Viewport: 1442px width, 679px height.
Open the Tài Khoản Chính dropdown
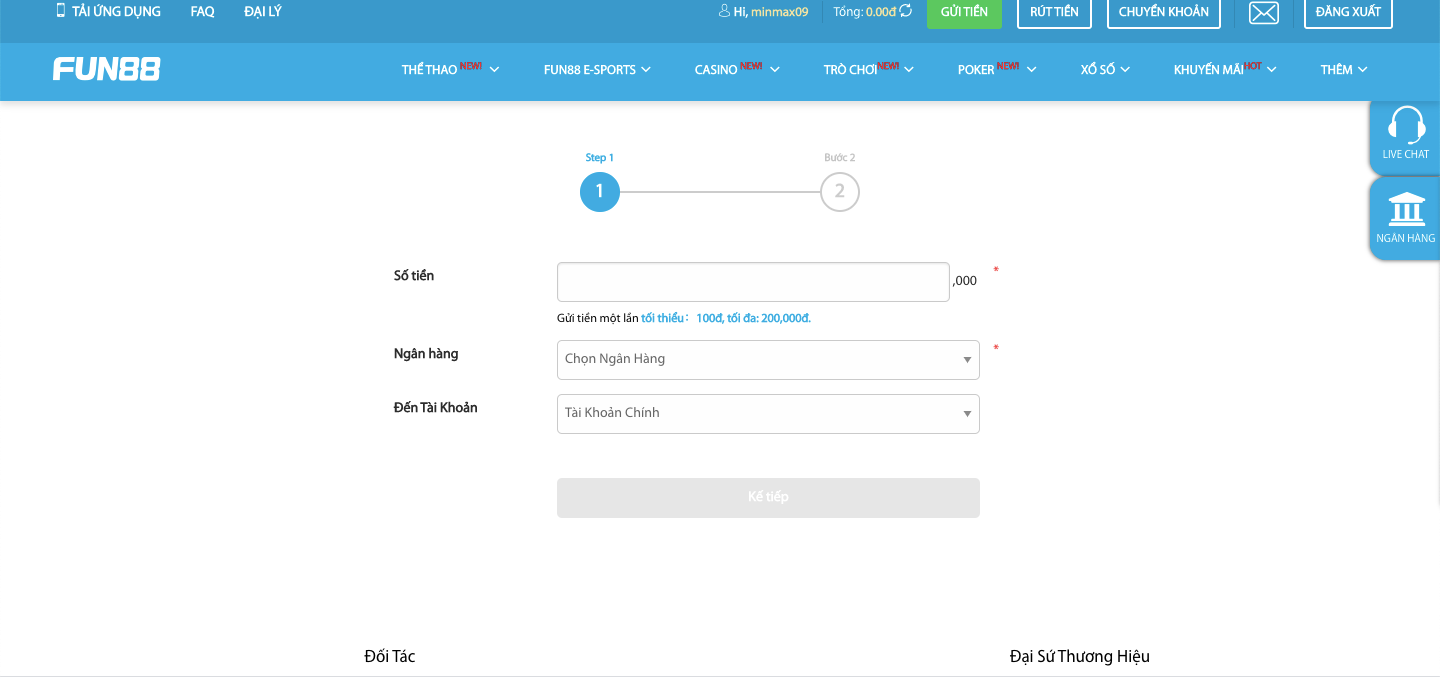[768, 414]
